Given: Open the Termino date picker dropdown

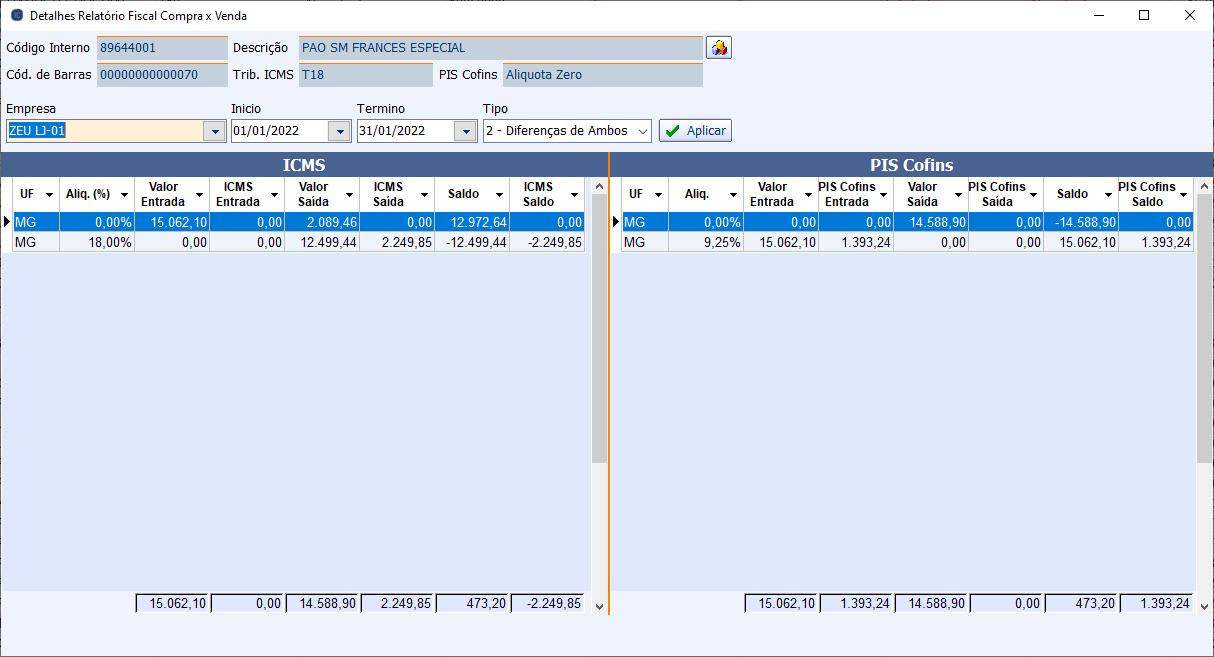Looking at the screenshot, I should [466, 131].
